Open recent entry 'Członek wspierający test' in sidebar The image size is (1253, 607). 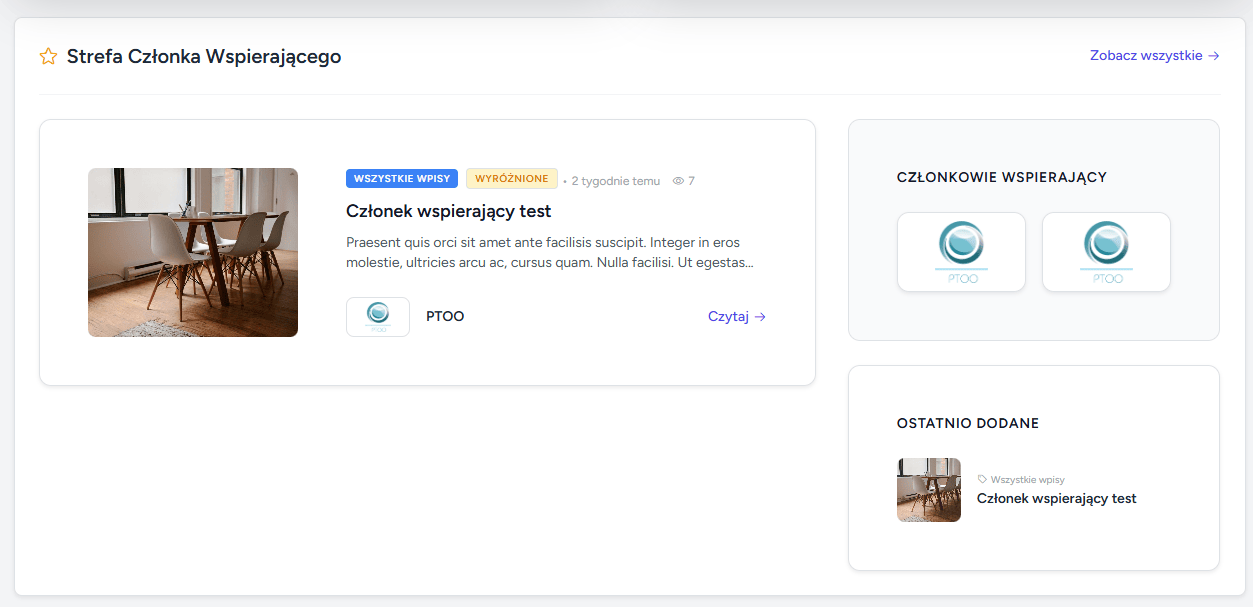tap(1056, 498)
